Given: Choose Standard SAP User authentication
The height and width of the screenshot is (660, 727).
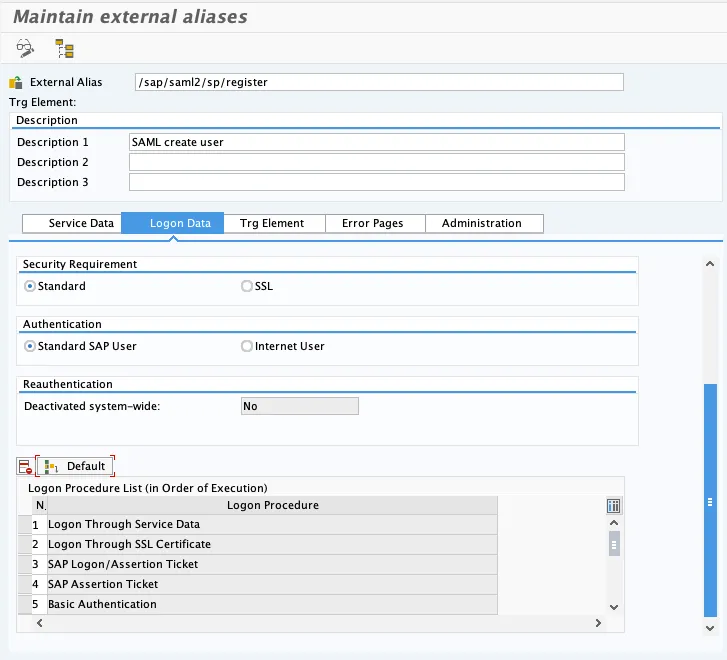Looking at the screenshot, I should (30, 346).
